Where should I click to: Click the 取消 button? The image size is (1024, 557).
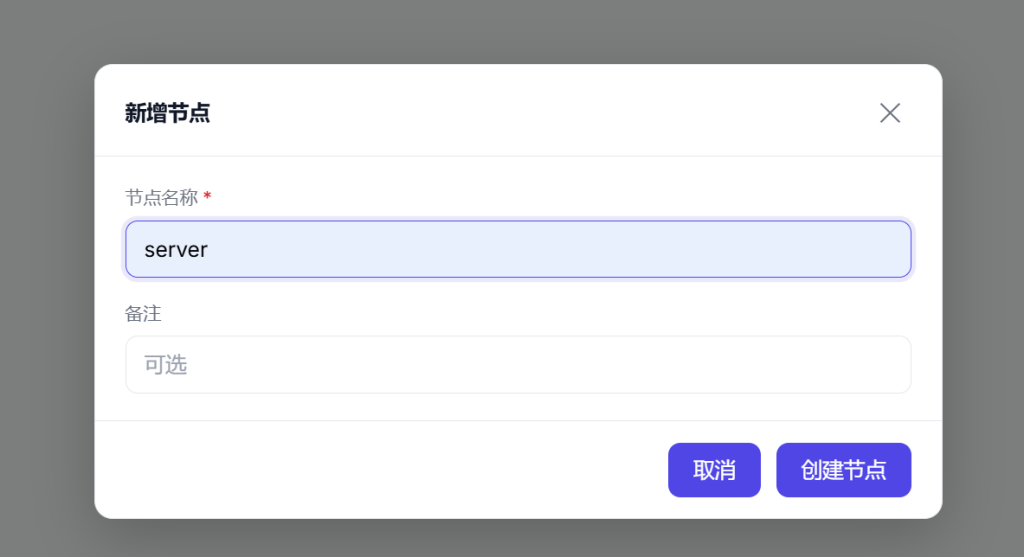[x=714, y=470]
